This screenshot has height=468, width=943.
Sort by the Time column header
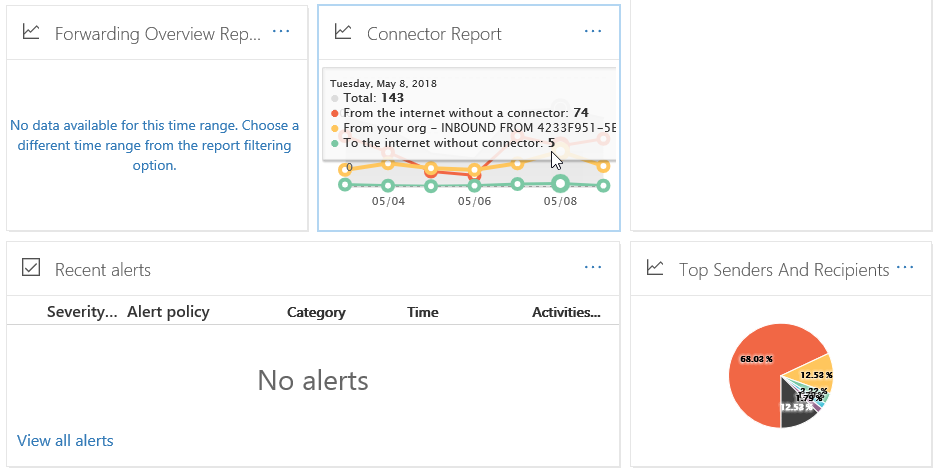coord(423,312)
